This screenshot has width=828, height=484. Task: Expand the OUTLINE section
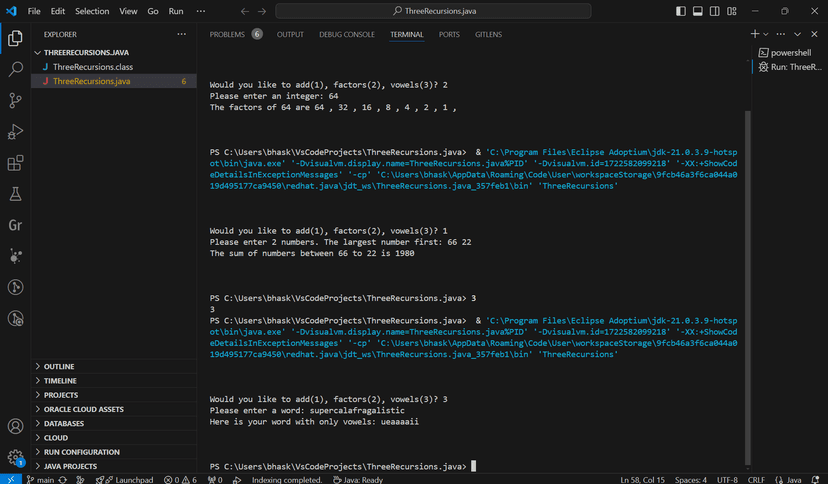point(114,366)
